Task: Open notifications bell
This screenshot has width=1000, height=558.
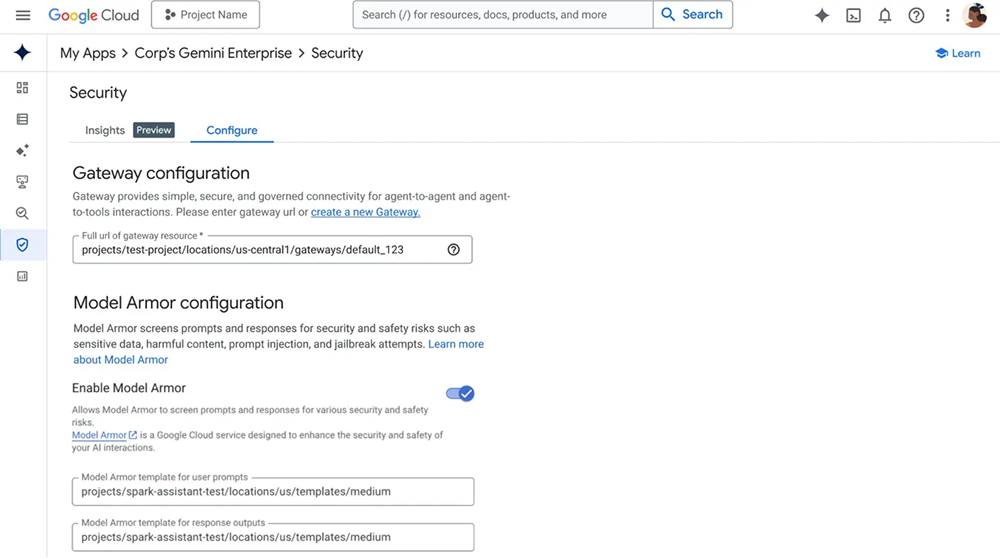Action: click(x=885, y=15)
